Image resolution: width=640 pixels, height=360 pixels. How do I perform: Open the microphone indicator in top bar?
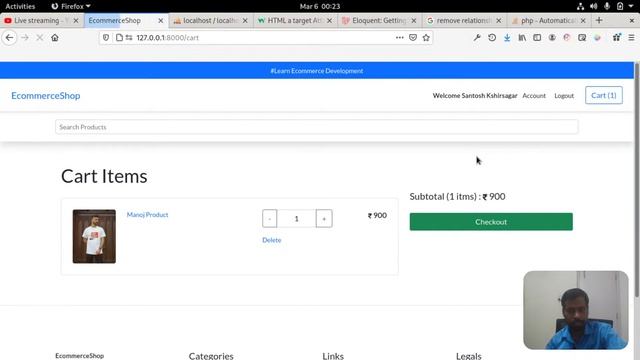pyautogui.click(x=607, y=6)
